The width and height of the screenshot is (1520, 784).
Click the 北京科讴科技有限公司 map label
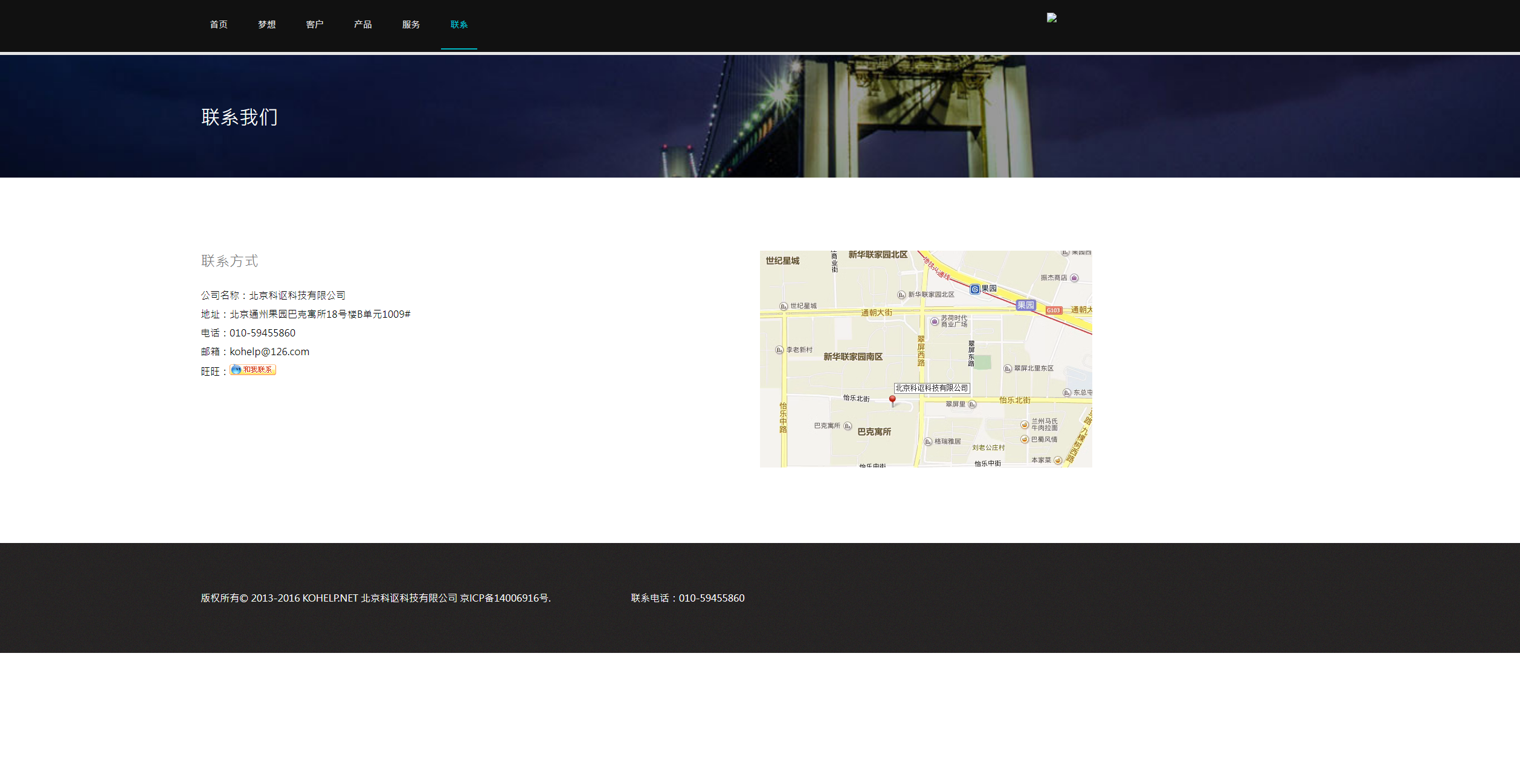[x=932, y=388]
